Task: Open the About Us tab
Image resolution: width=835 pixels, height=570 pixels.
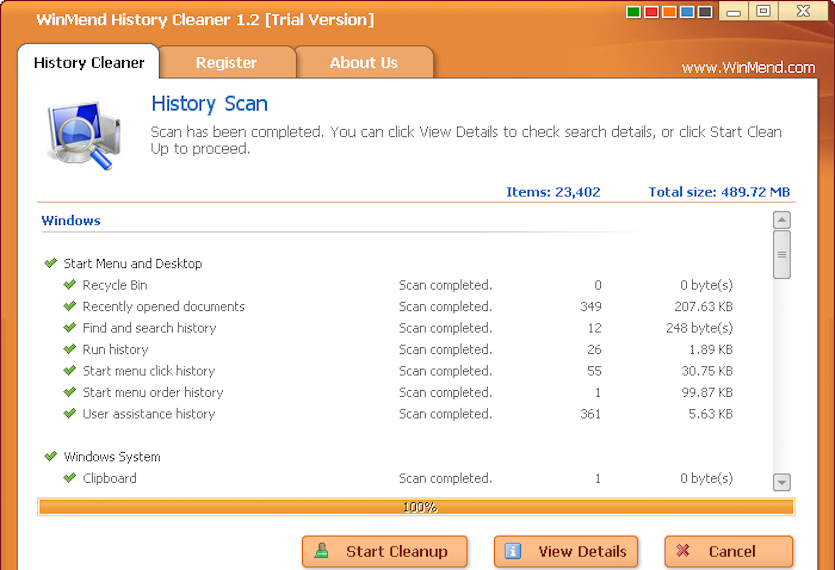Action: point(364,62)
